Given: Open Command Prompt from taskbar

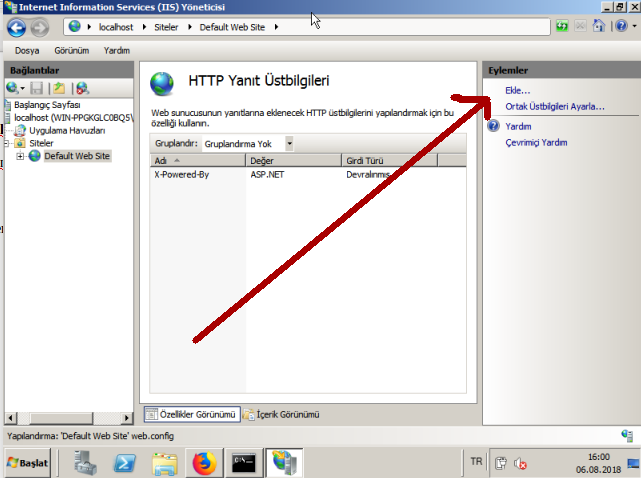Looking at the screenshot, I should coord(244,463).
